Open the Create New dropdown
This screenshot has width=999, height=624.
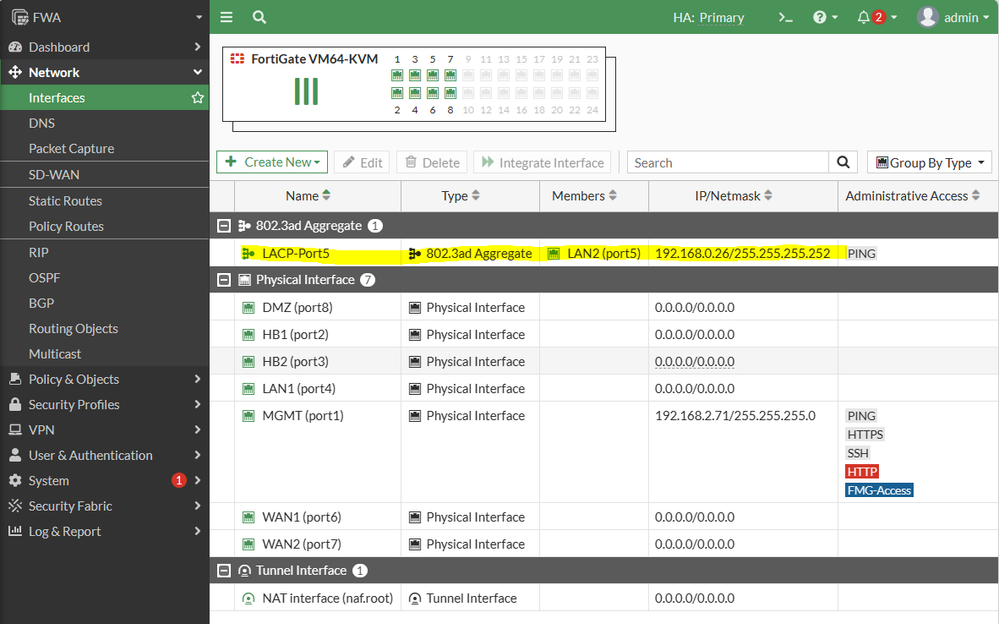(272, 162)
